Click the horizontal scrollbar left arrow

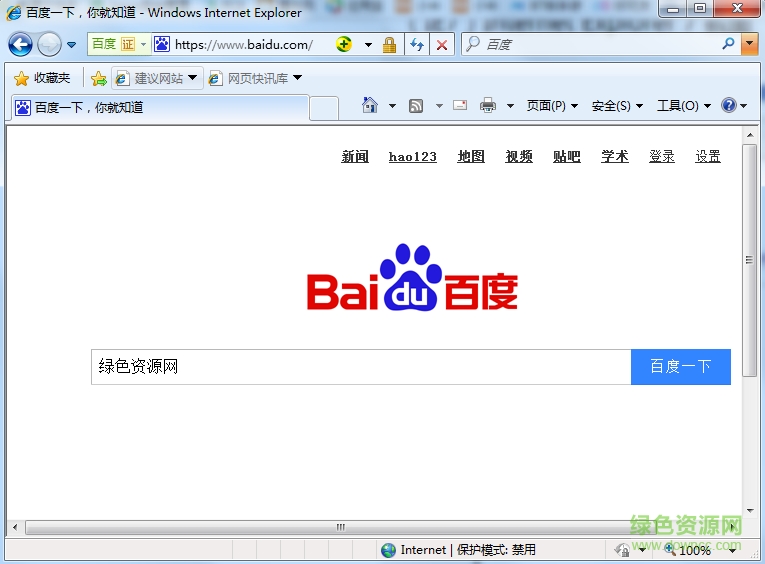(15, 527)
